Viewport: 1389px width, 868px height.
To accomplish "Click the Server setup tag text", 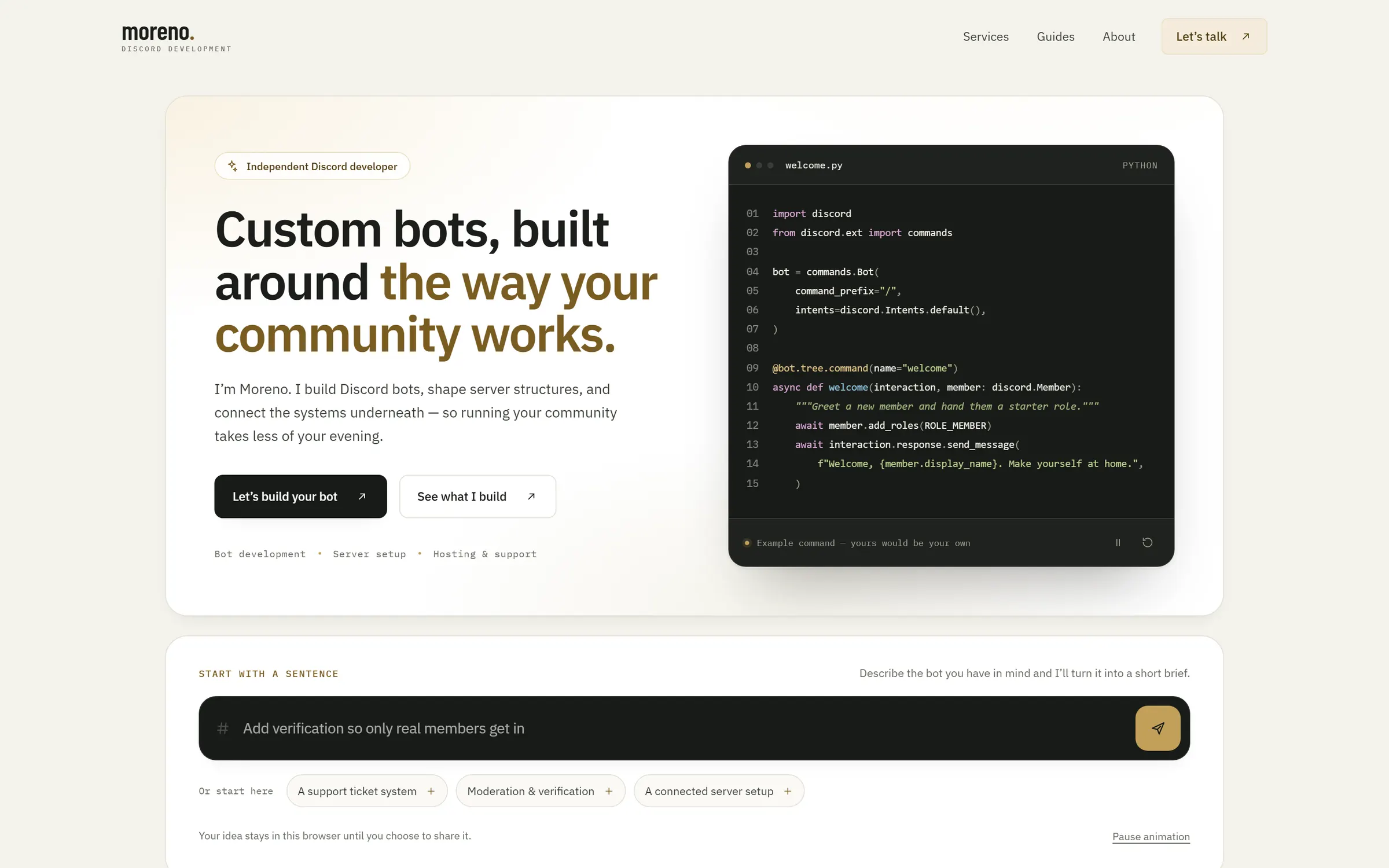I will [369, 554].
